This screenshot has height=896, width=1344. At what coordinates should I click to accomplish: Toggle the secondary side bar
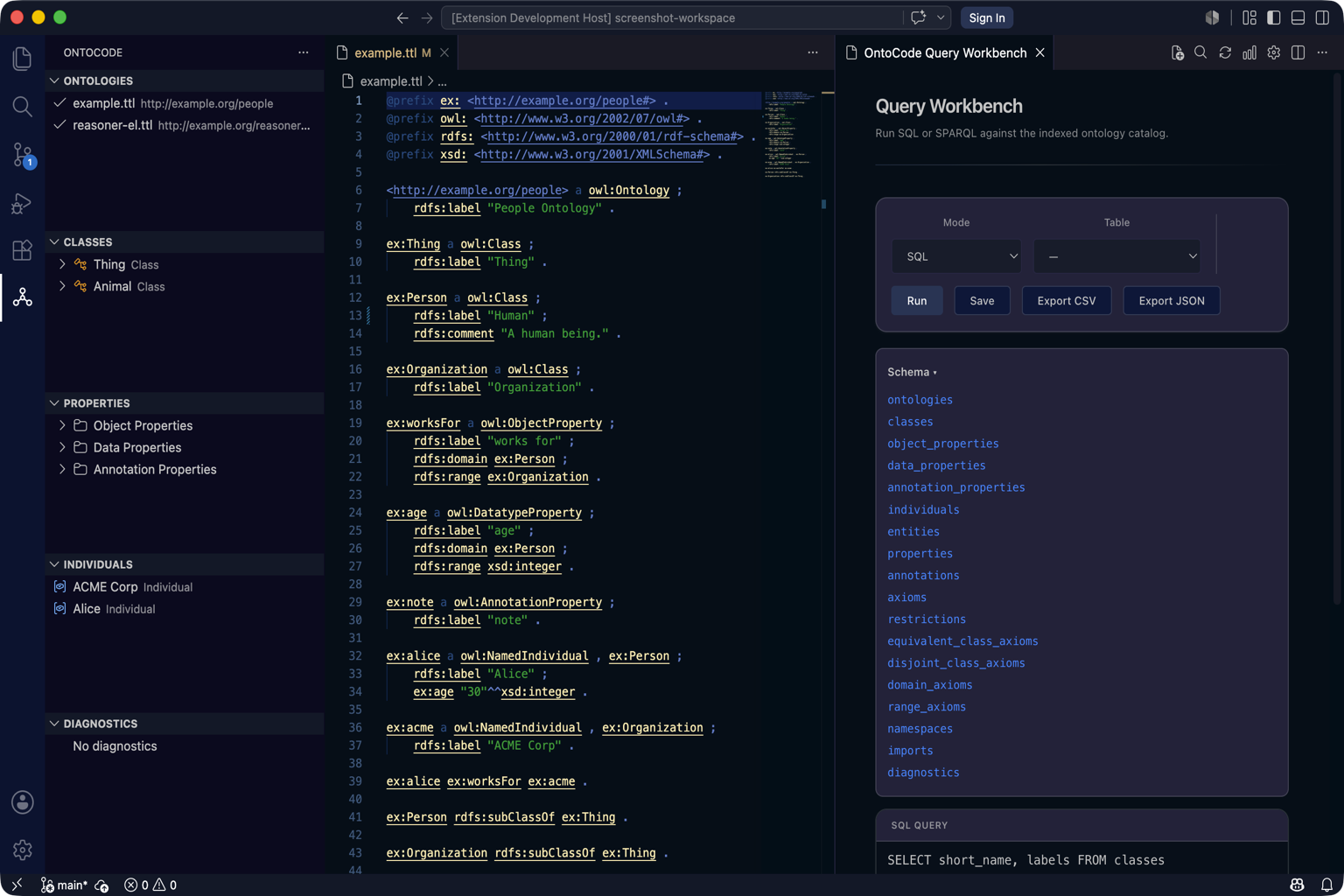(1323, 17)
